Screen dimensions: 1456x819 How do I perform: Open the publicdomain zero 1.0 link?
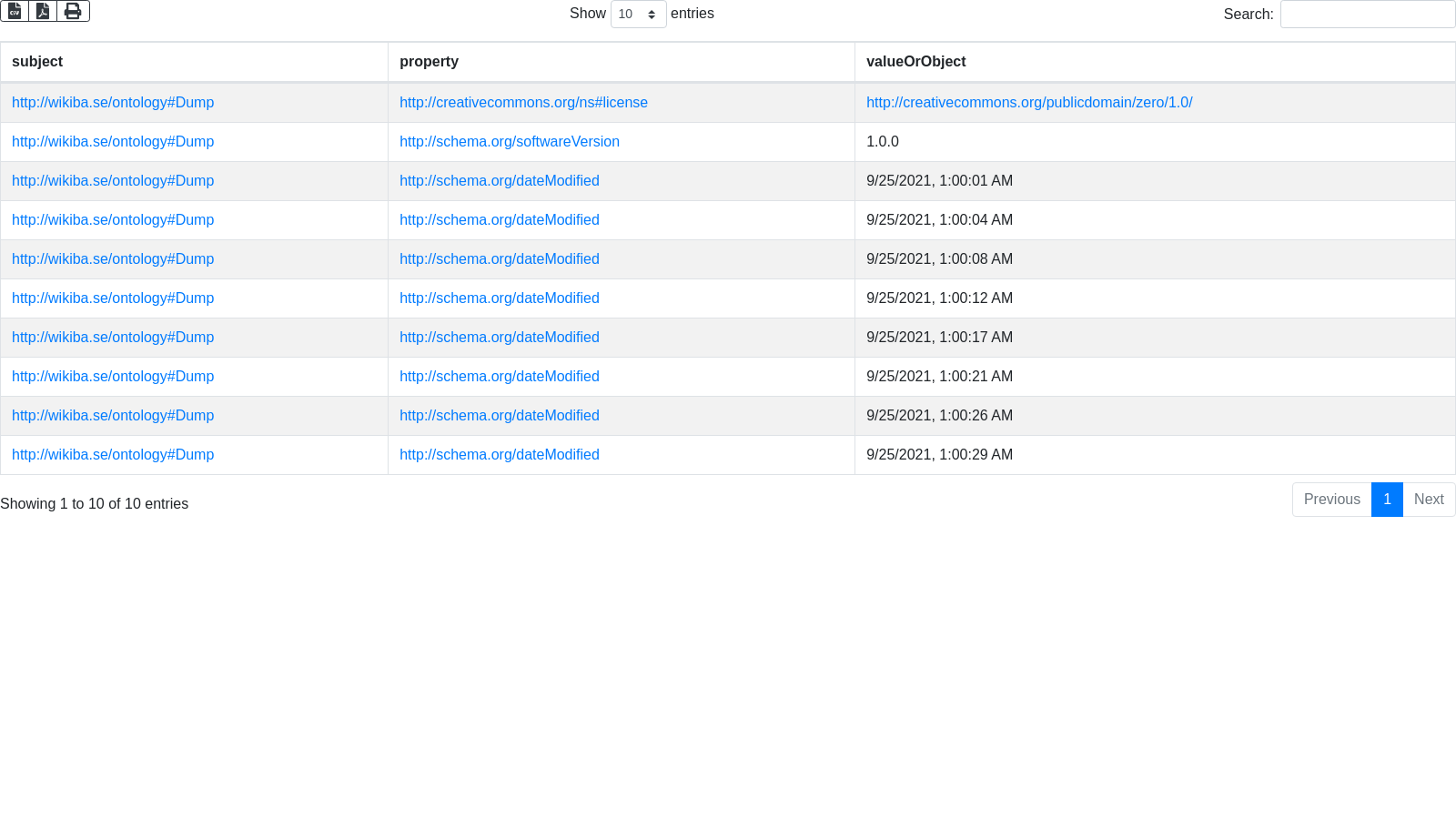pyautogui.click(x=1028, y=103)
